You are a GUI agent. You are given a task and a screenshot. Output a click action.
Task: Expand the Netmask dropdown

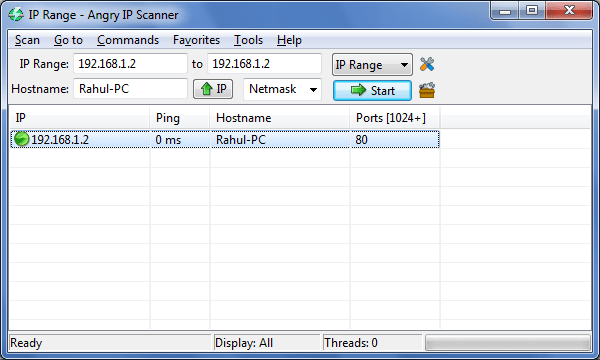(x=282, y=89)
